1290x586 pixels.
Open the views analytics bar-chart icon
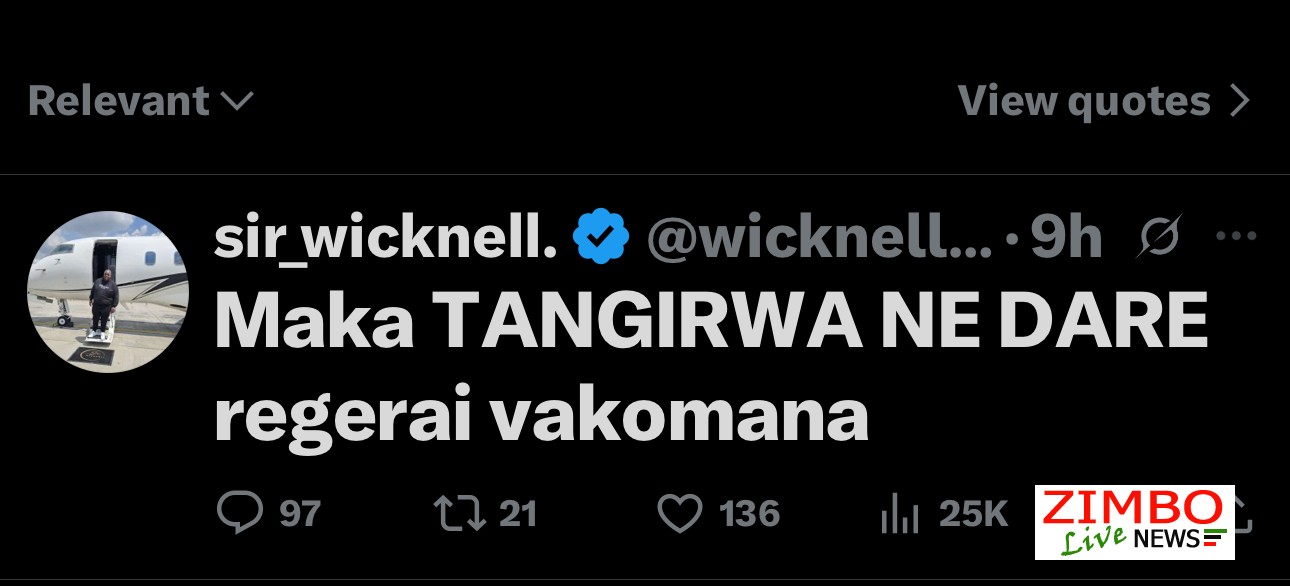pos(899,514)
